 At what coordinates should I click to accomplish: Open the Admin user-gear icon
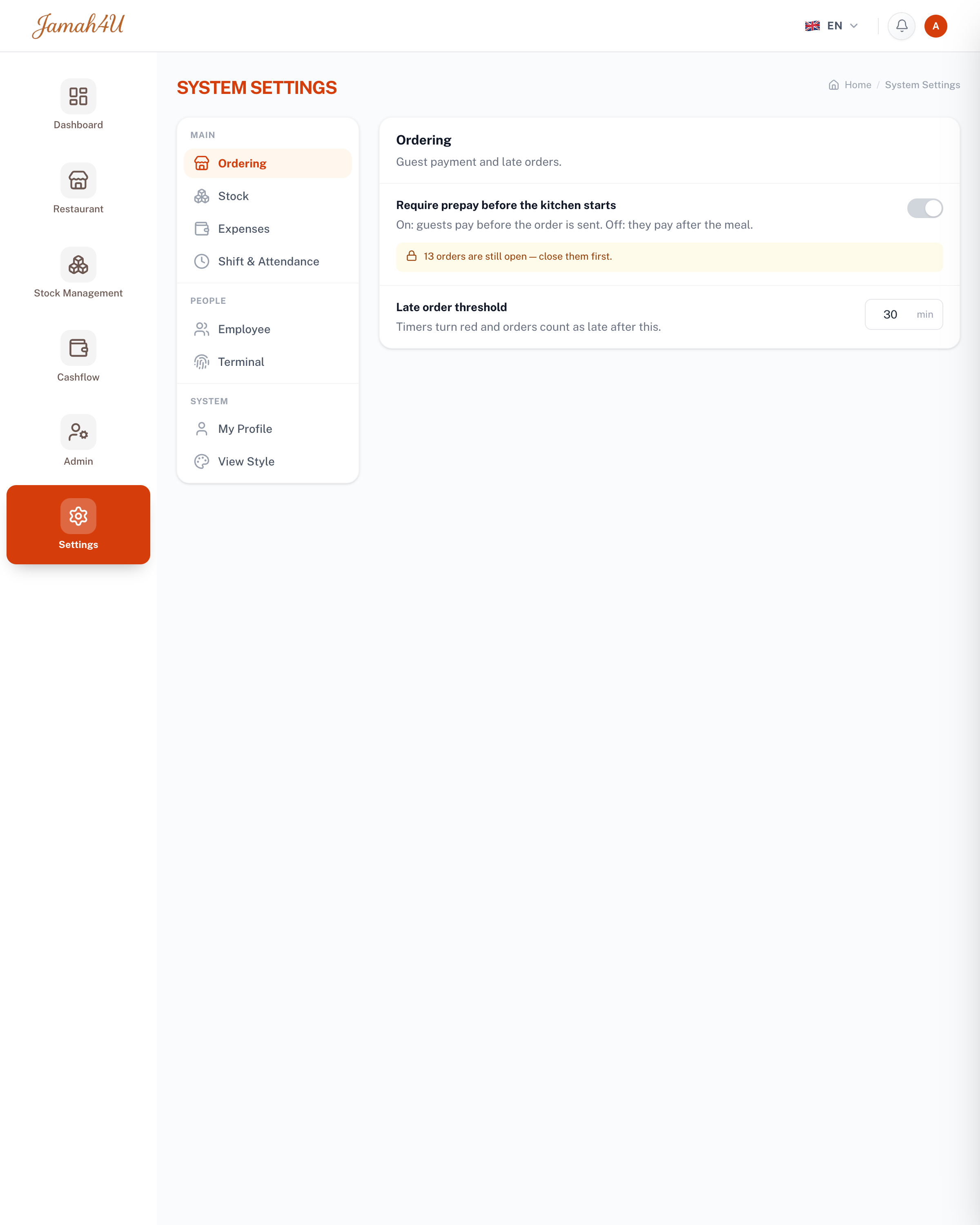click(78, 432)
